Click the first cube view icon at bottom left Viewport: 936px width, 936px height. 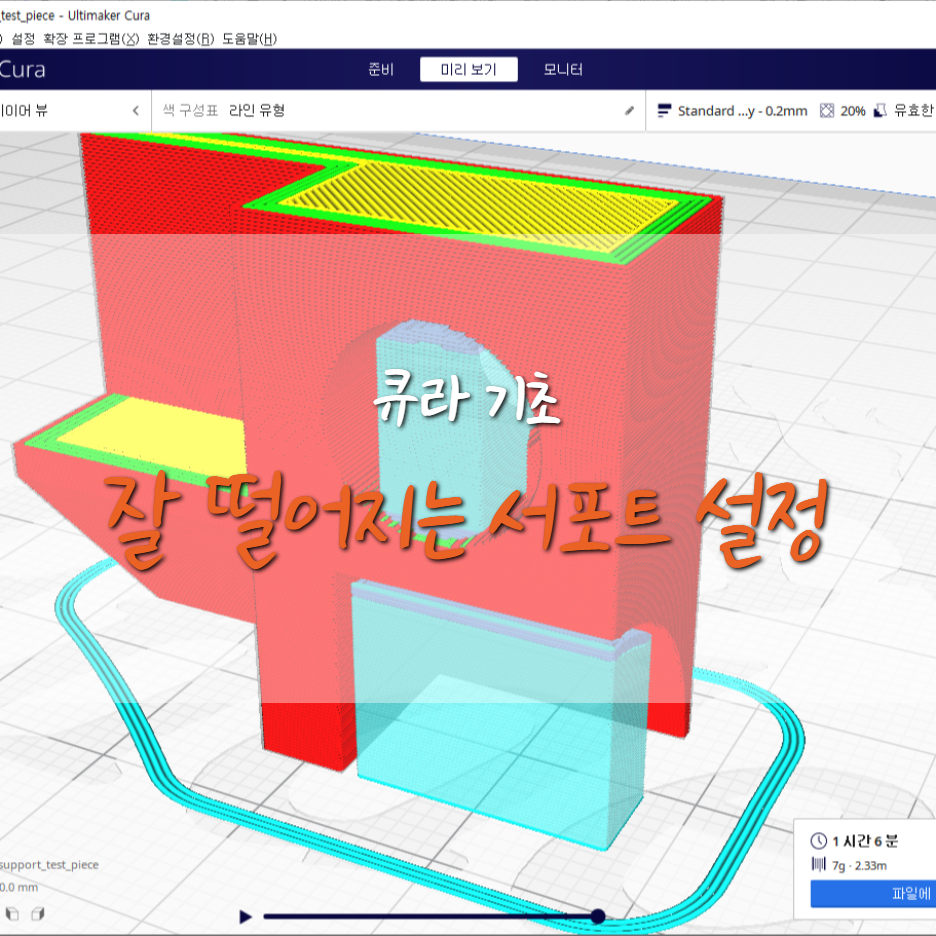12,914
